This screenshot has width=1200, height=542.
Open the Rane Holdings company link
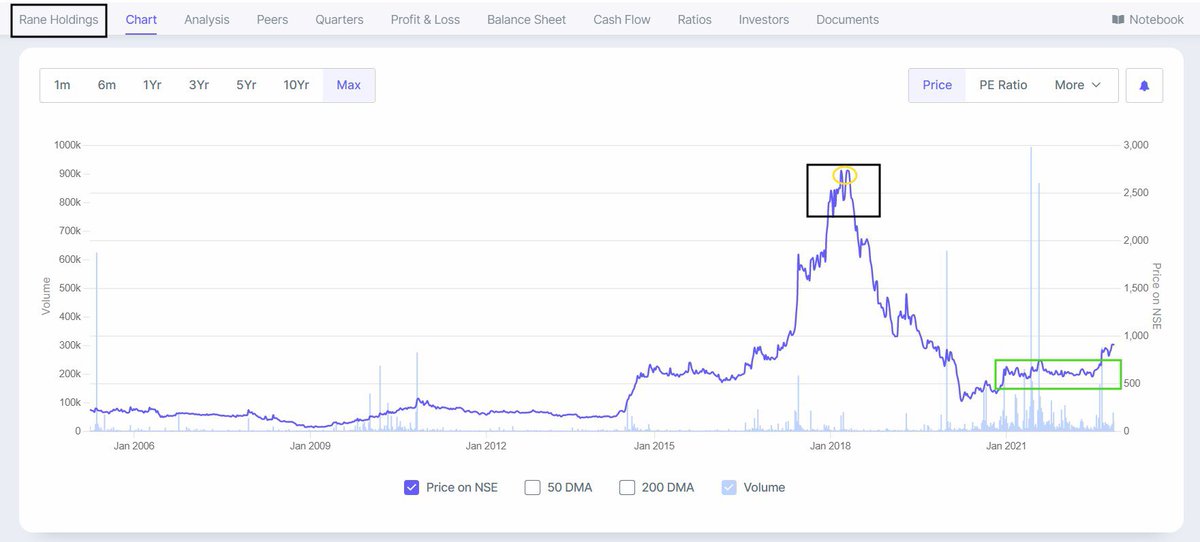coord(59,19)
